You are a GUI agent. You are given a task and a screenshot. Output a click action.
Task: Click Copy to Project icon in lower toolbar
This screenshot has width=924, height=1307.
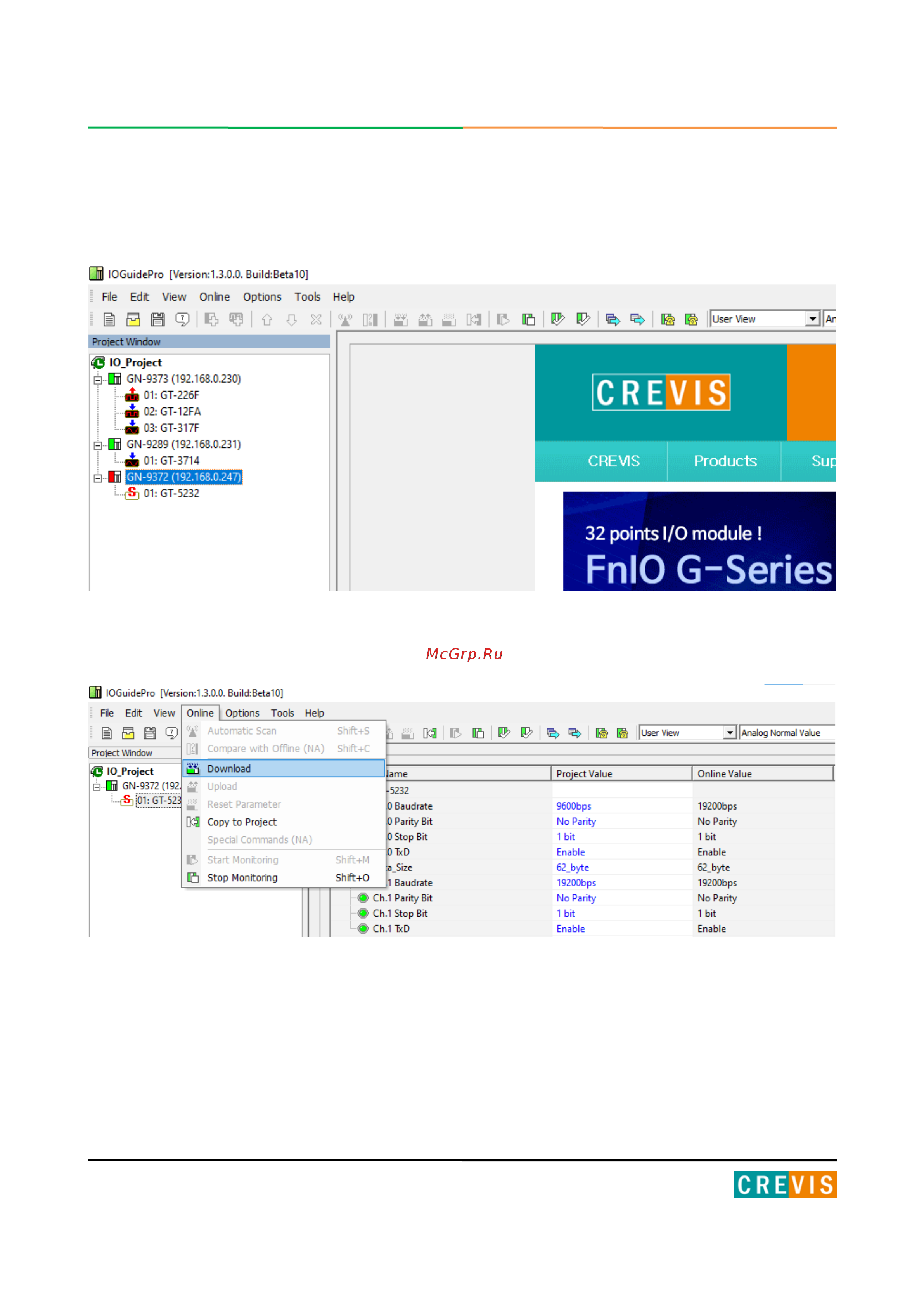(429, 733)
